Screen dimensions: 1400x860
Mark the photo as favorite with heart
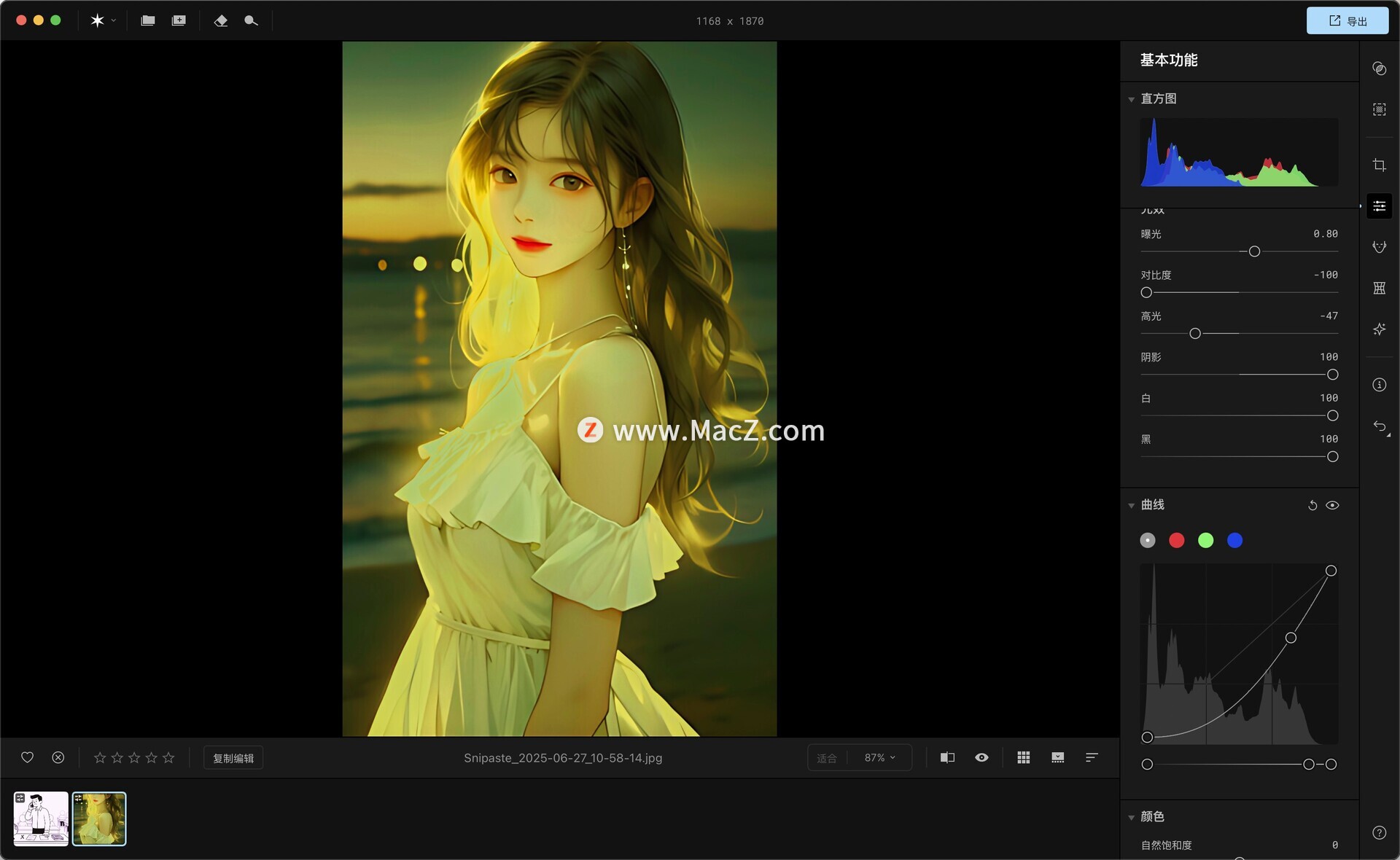pos(27,757)
